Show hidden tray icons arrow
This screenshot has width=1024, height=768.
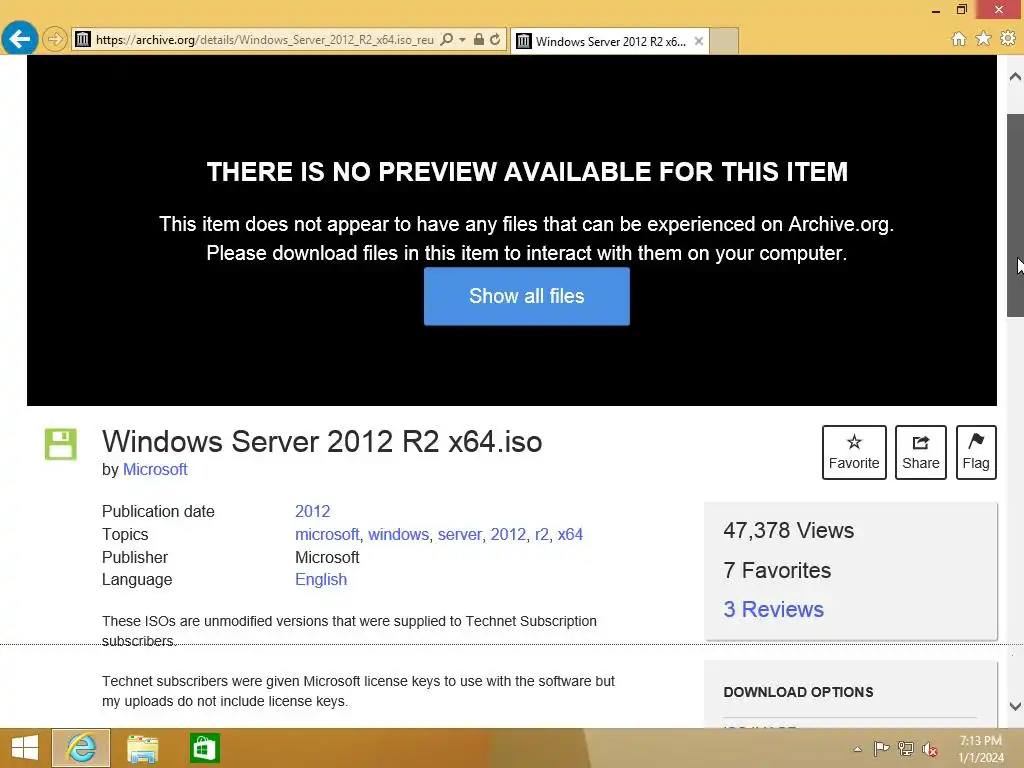[857, 749]
